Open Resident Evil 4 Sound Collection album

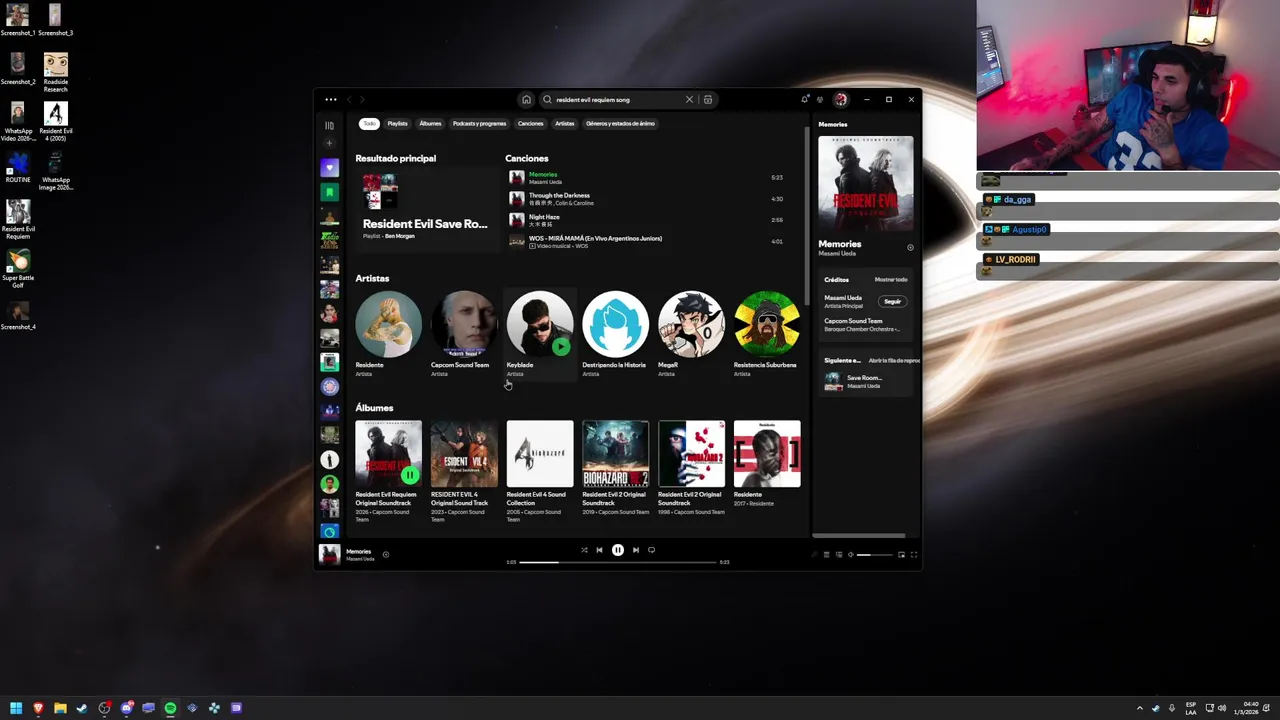click(539, 472)
